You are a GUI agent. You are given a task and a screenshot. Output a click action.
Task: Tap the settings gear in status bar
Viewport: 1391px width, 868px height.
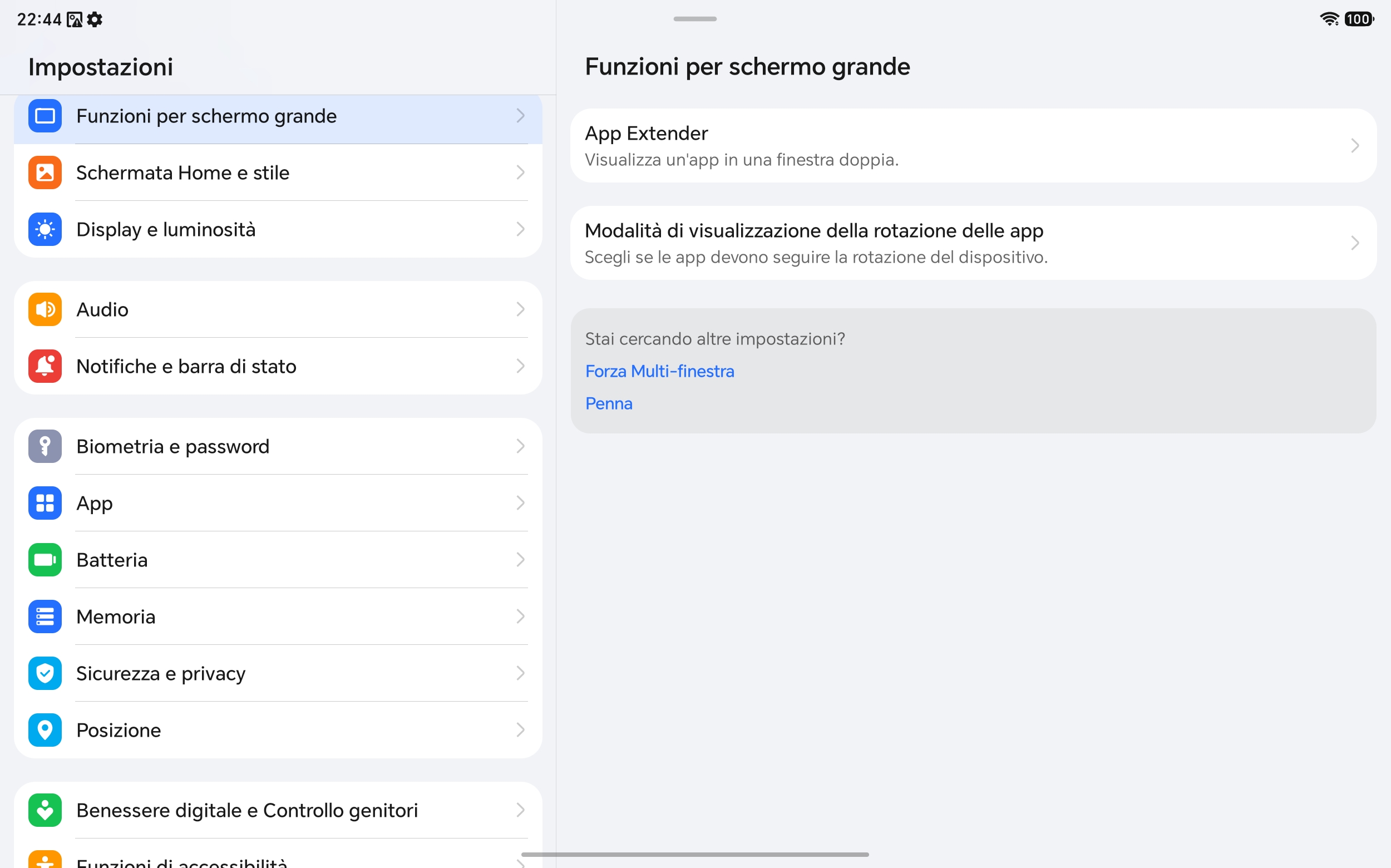(x=95, y=19)
